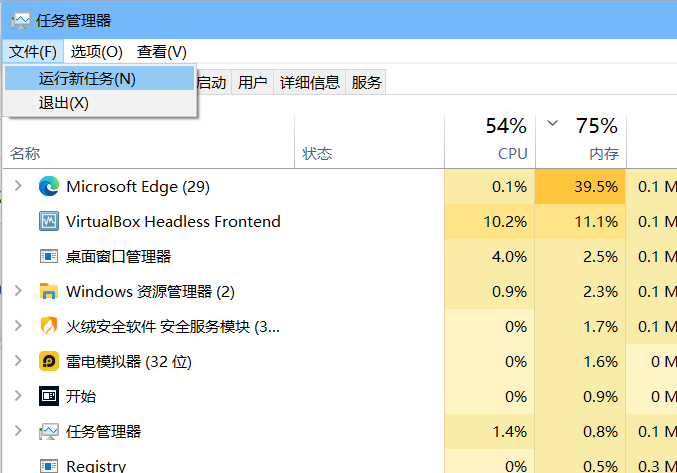Expand the 雷电模拟器 process group
This screenshot has width=677, height=473.
[x=17, y=361]
